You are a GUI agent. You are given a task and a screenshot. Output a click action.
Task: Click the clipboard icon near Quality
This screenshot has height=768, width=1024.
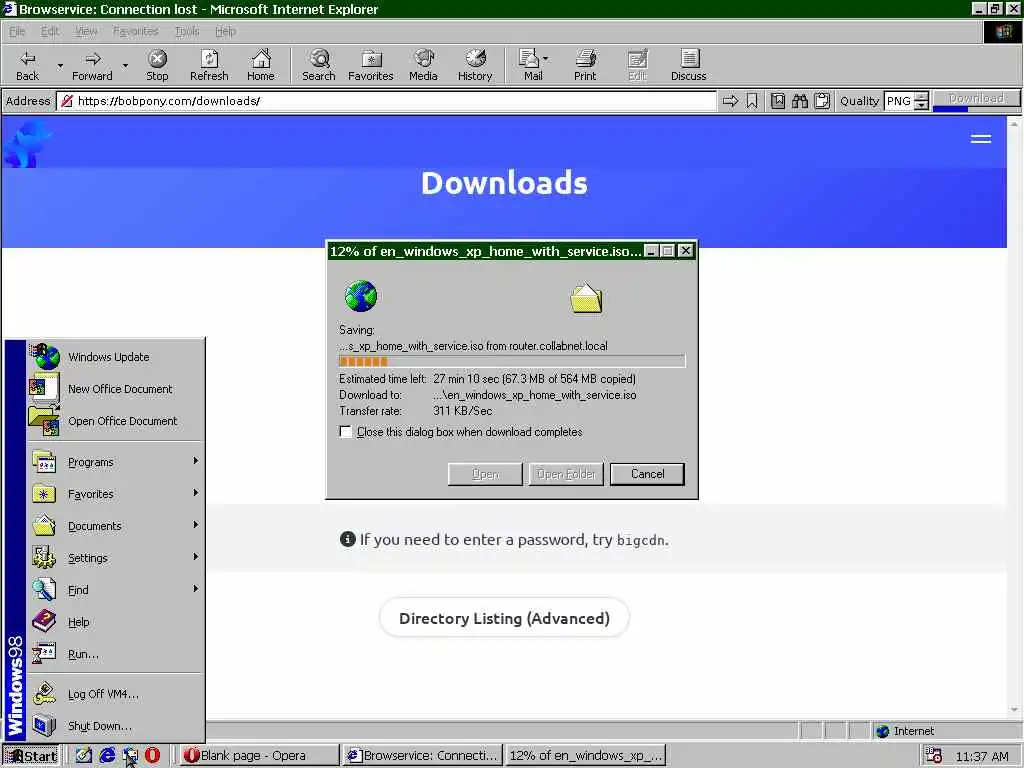click(822, 101)
